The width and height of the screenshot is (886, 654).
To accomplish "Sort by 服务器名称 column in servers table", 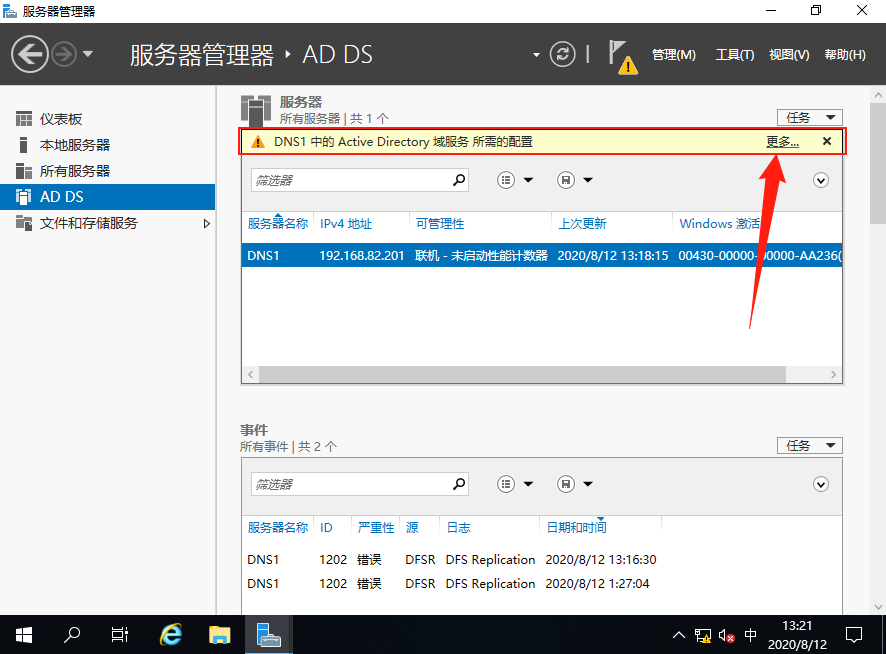I will (x=277, y=224).
